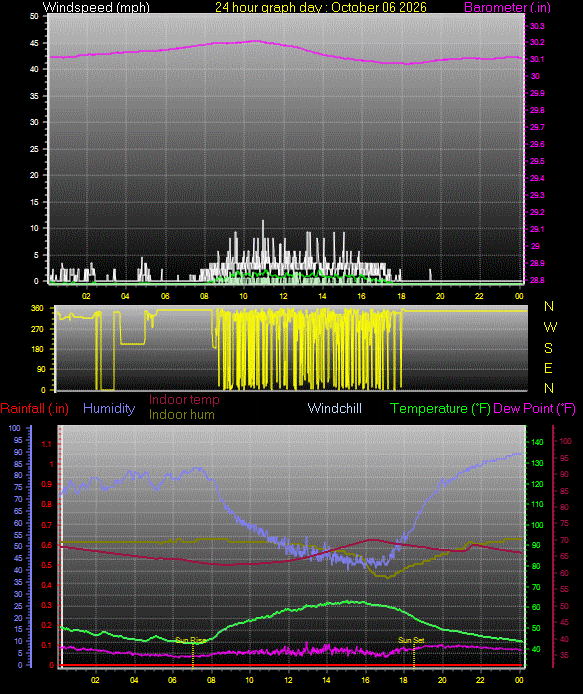583x694 pixels.
Task: Click the Indoor hum legend label
Action: (181, 415)
